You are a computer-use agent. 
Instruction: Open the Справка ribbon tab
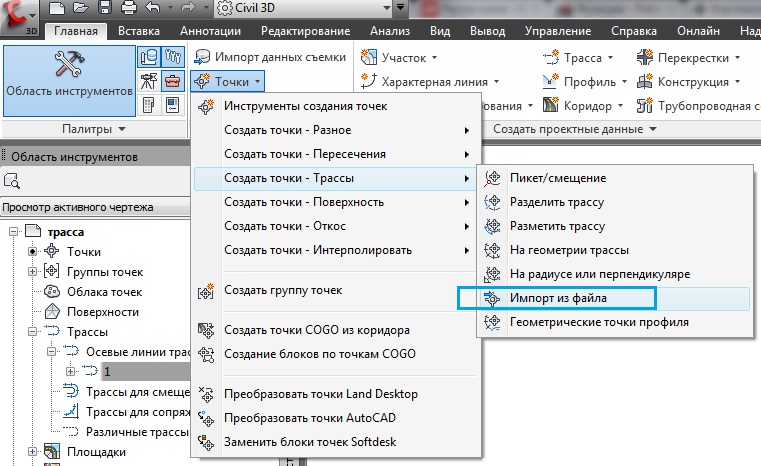[x=633, y=31]
